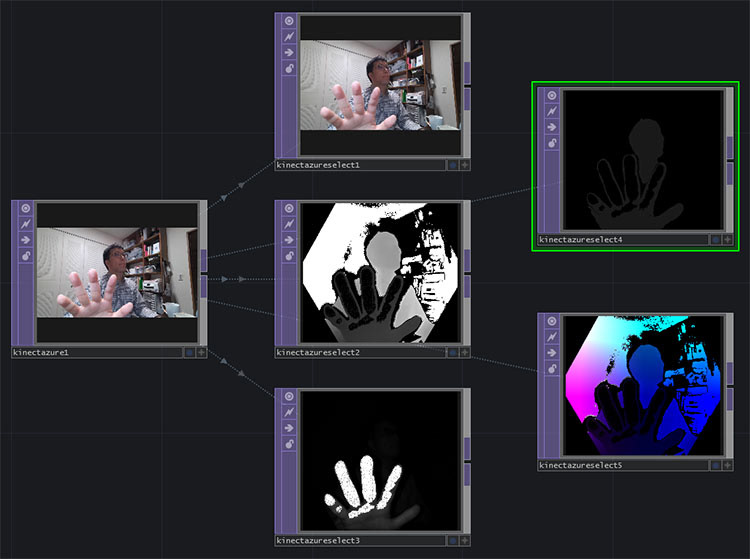Image resolution: width=750 pixels, height=559 pixels.
Task: Select the infrared hand thumbnail in kinectazureselect3
Action: pyautogui.click(x=380, y=460)
